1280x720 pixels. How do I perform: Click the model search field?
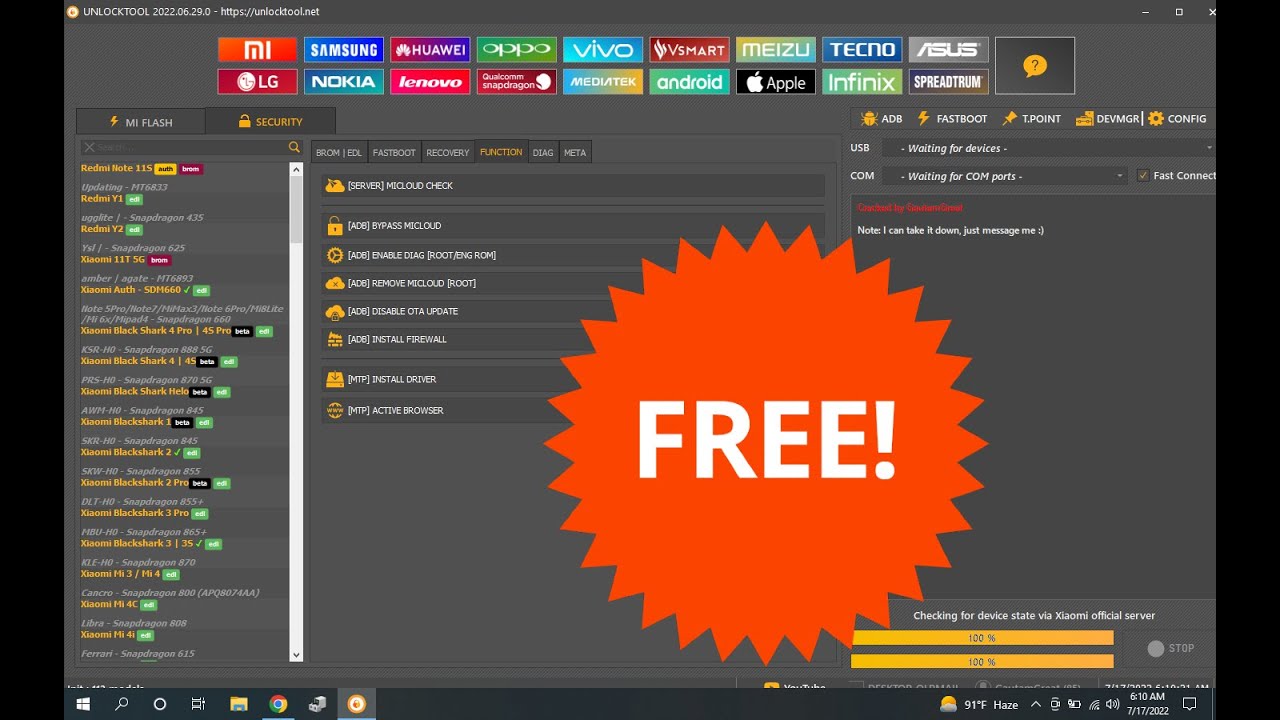tap(184, 147)
